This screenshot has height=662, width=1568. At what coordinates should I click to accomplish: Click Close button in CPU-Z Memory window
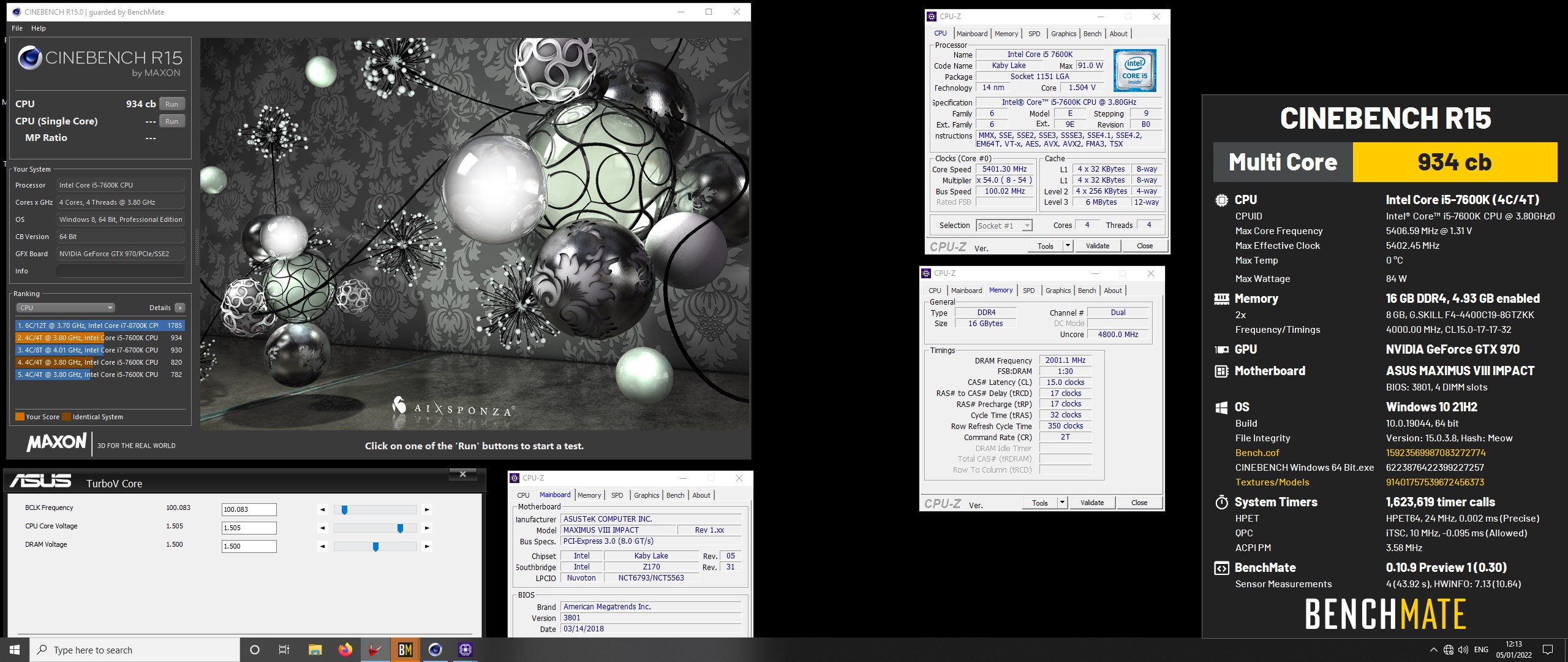pos(1139,503)
